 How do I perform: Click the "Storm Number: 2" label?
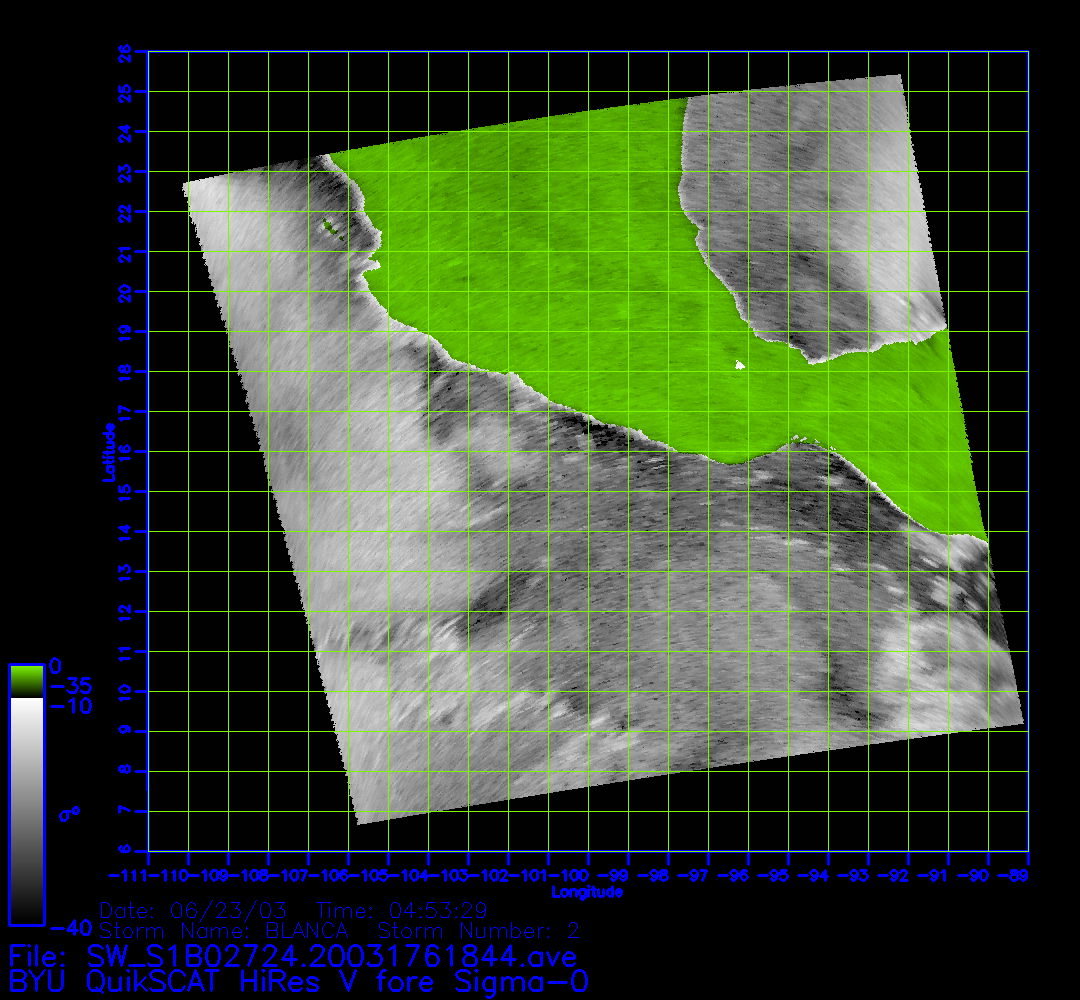[x=478, y=930]
